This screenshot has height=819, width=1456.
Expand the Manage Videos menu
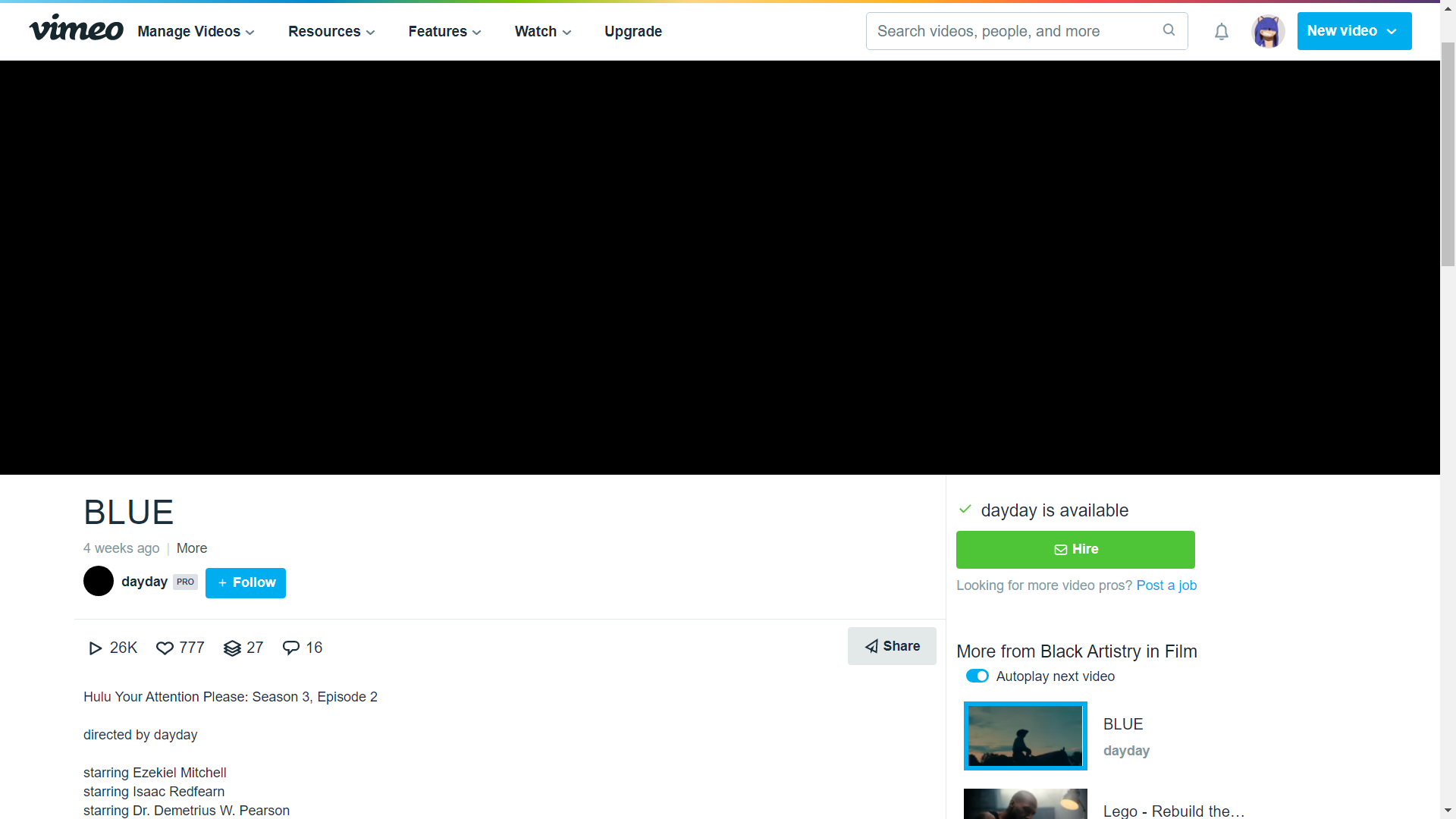pyautogui.click(x=196, y=31)
